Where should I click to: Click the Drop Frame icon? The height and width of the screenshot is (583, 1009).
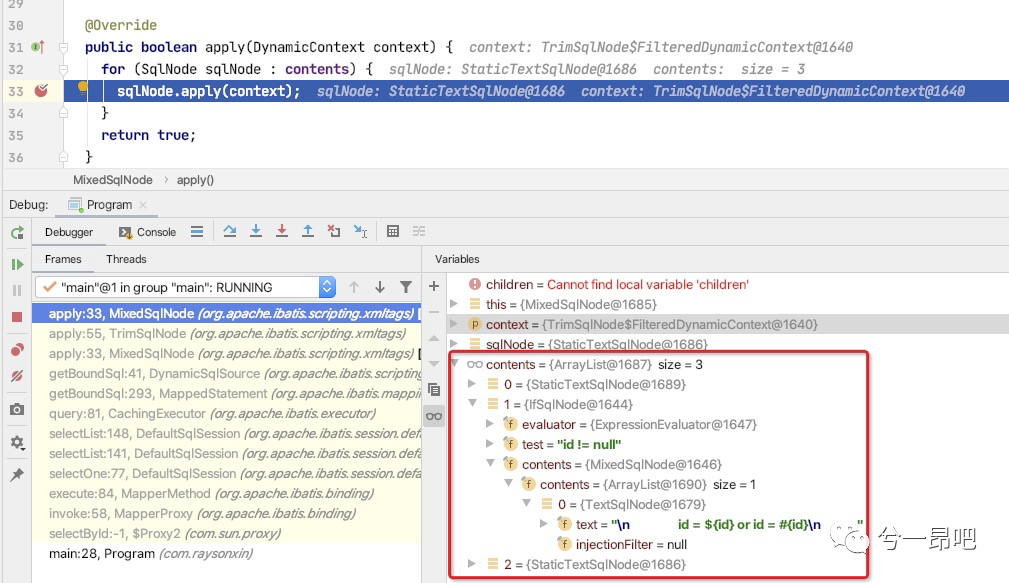point(334,231)
